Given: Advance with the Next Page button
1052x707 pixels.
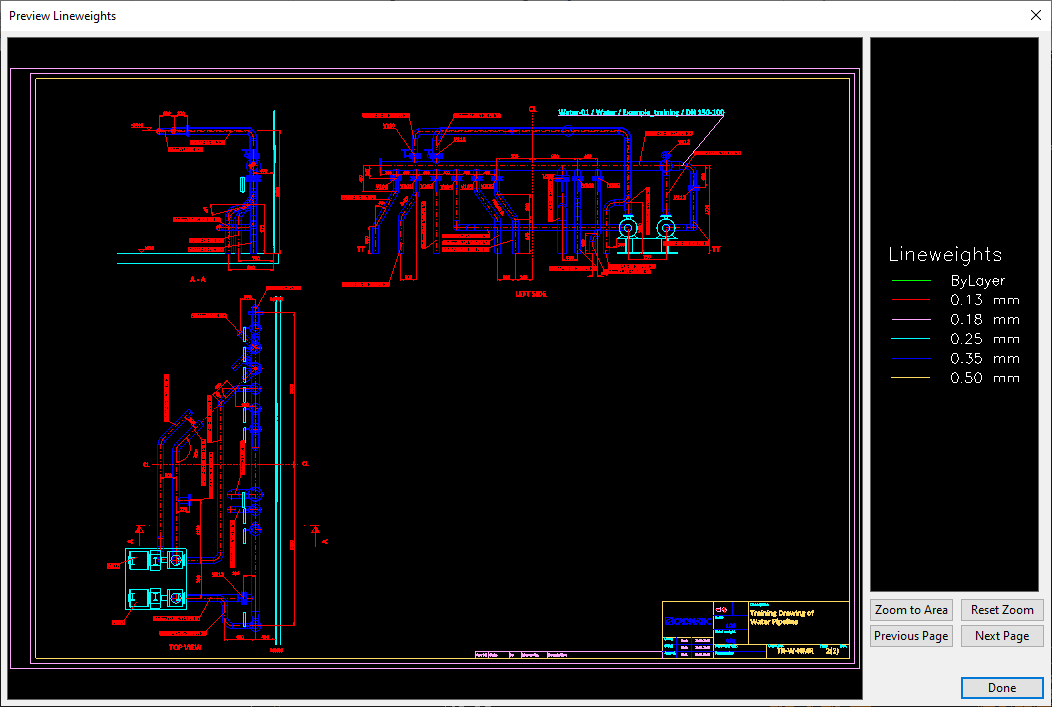Looking at the screenshot, I should click(1001, 636).
